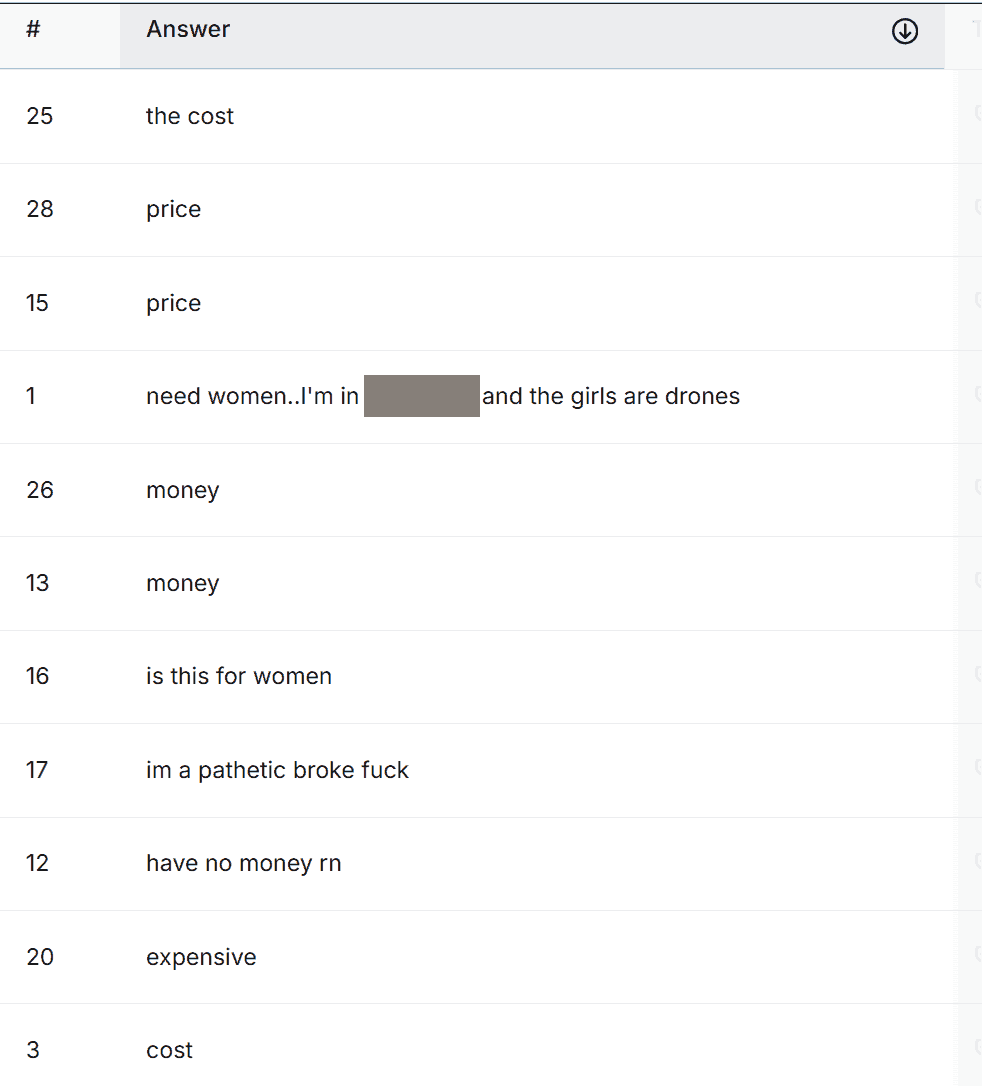
Task: Select response number 3 'cost'
Action: pos(491,1044)
